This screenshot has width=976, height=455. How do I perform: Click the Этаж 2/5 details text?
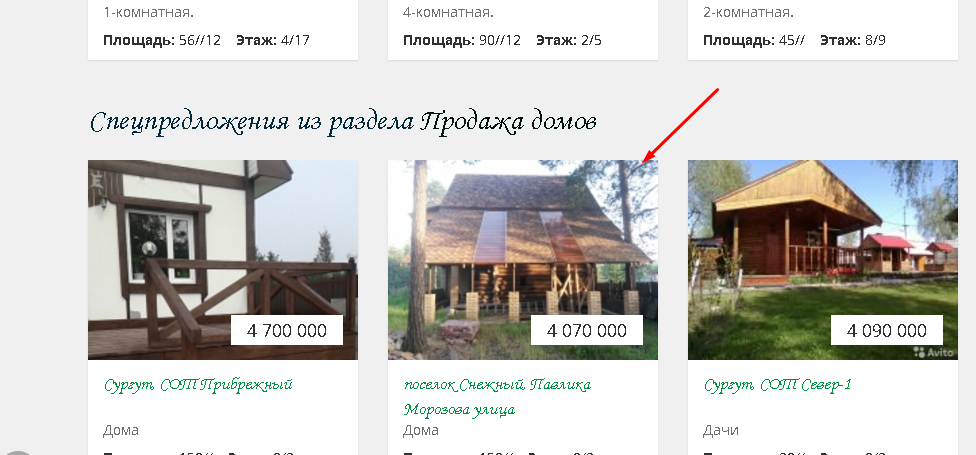pyautogui.click(x=569, y=41)
